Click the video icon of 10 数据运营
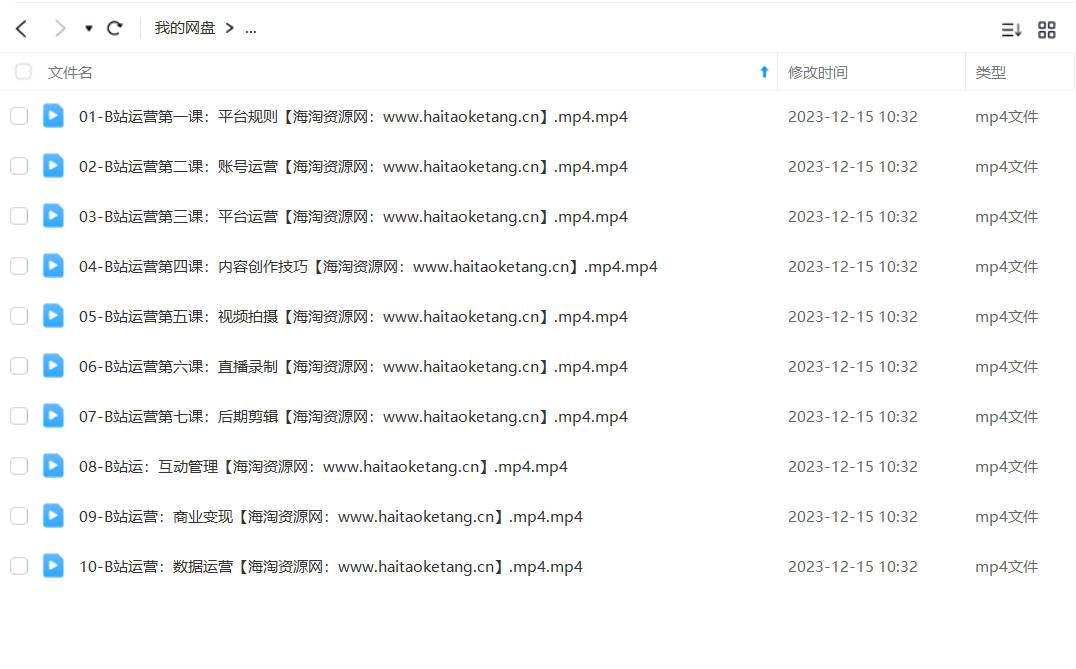Viewport: 1076px width, 669px height. click(x=53, y=567)
